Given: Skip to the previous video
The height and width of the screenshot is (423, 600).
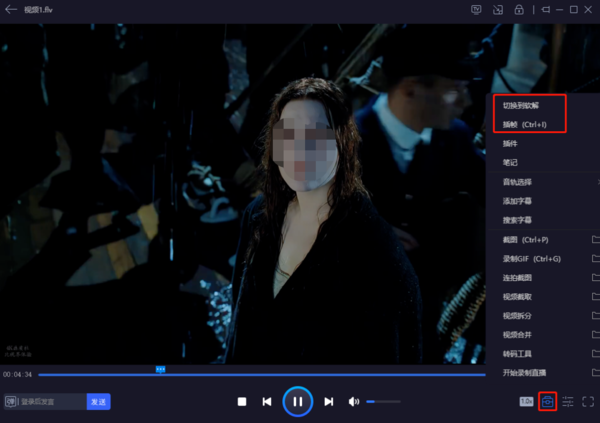Looking at the screenshot, I should [267, 402].
